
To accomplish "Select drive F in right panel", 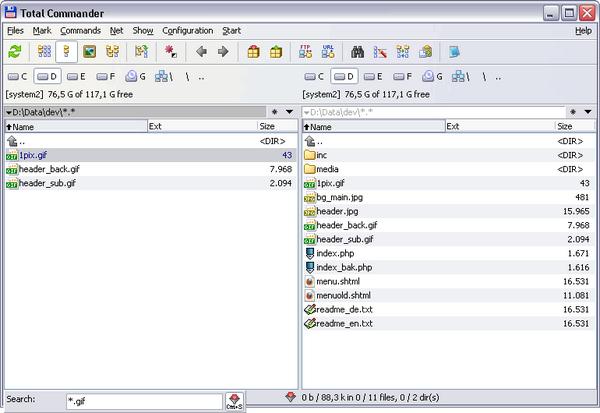I will tap(403, 77).
